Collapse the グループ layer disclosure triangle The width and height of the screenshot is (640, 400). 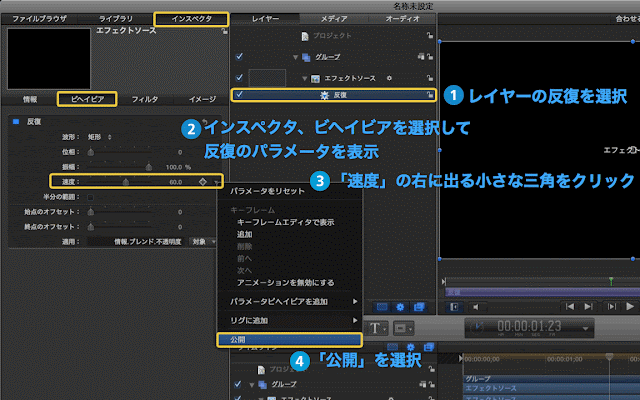click(x=295, y=57)
